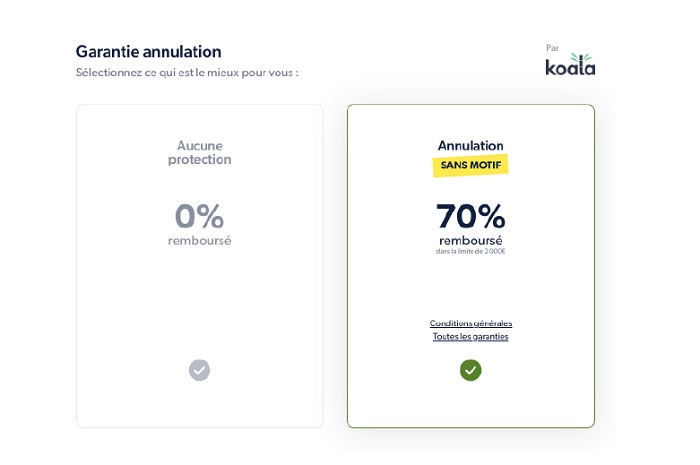Click the "Sélectionnez ce qui est le mieux" subtitle
Image resolution: width=700 pixels, height=465 pixels.
[187, 72]
